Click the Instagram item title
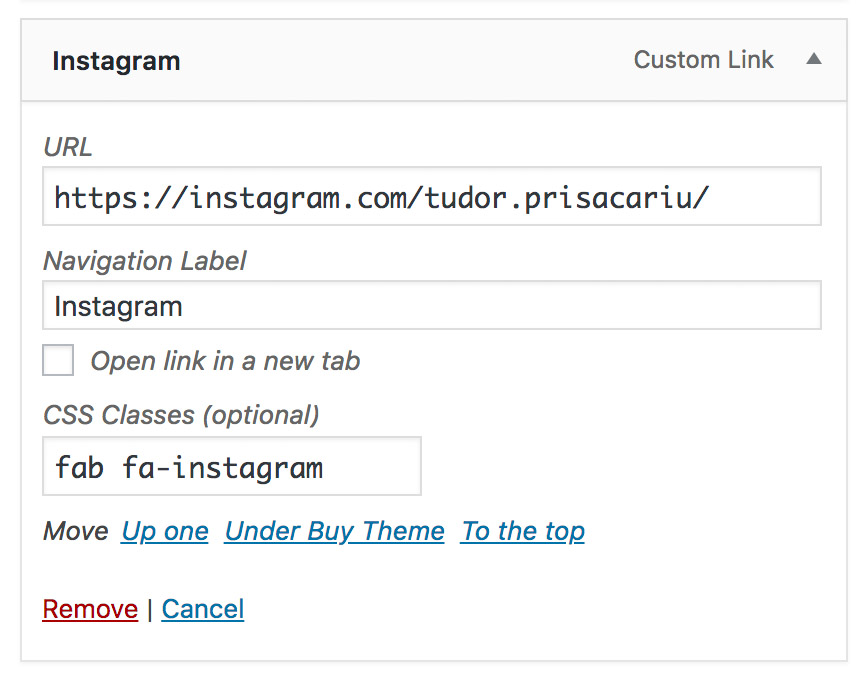This screenshot has width=868, height=684. point(116,61)
